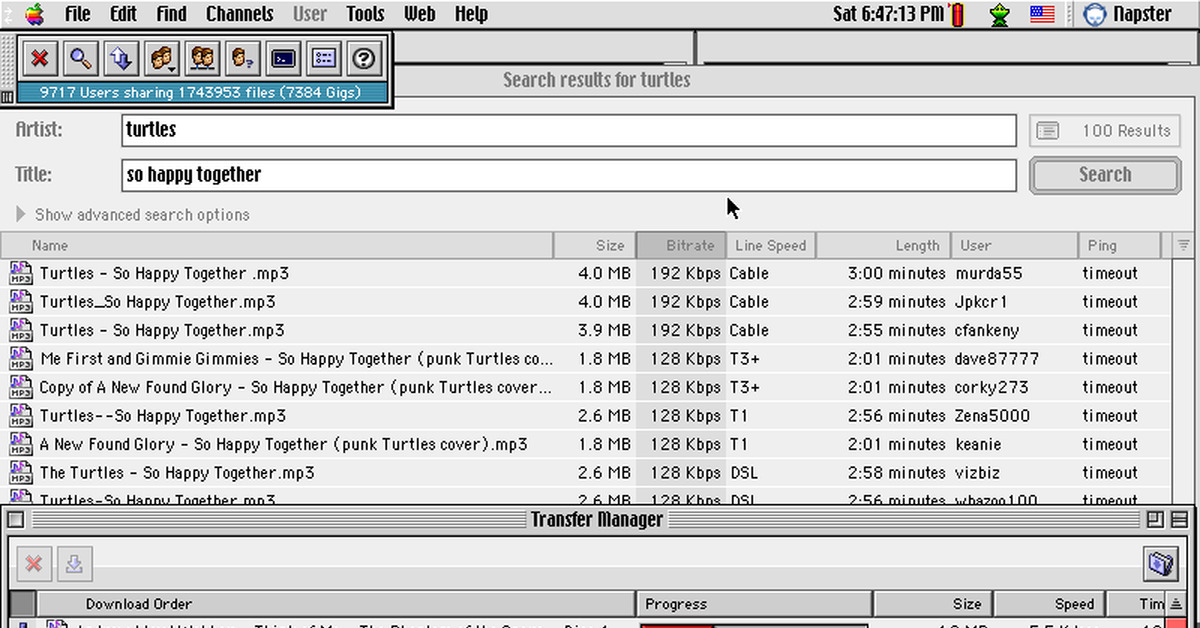Click the download progress bar in Transfer Manager

[x=753, y=625]
